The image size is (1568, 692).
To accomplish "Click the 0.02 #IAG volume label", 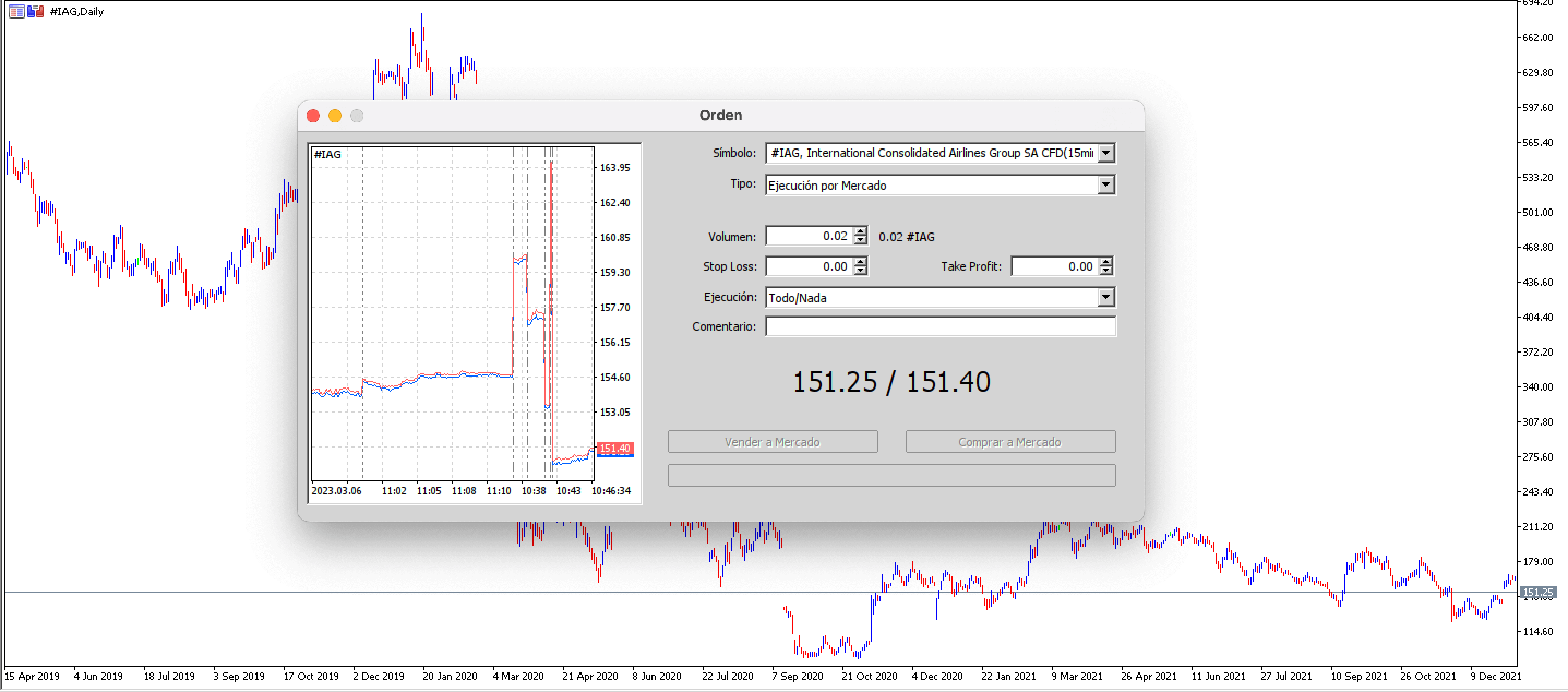I will 906,237.
